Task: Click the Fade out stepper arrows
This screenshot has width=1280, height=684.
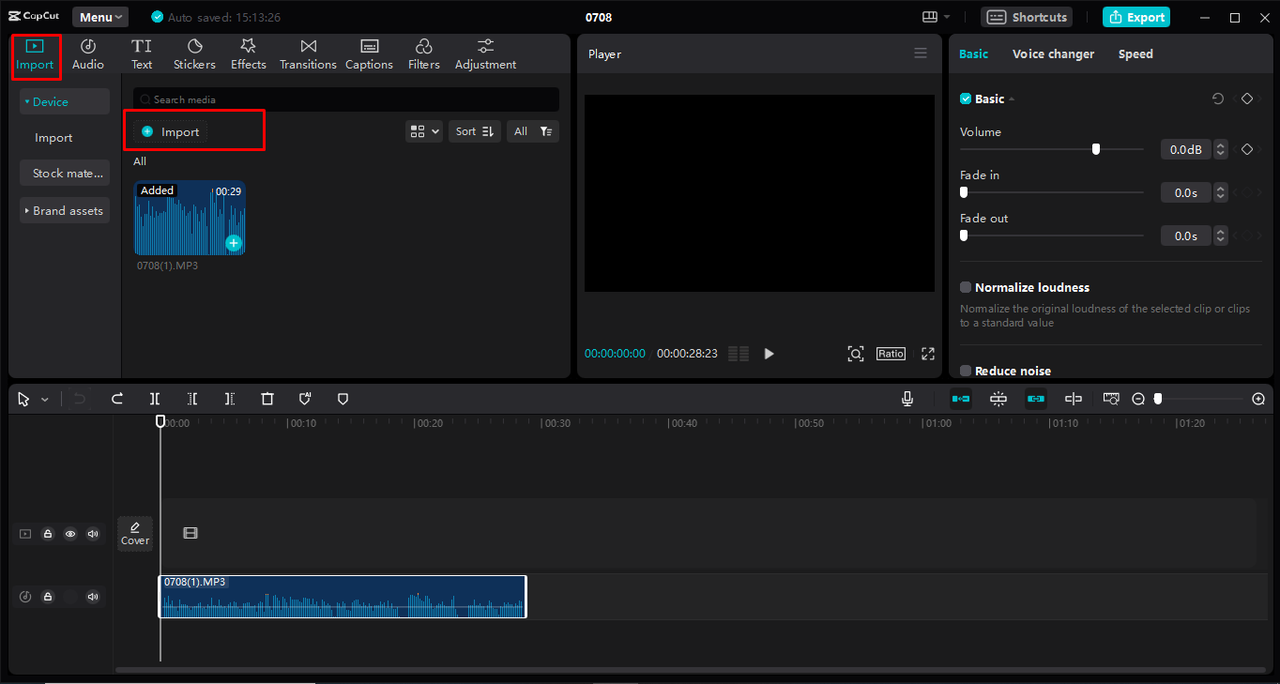Action: tap(1220, 236)
